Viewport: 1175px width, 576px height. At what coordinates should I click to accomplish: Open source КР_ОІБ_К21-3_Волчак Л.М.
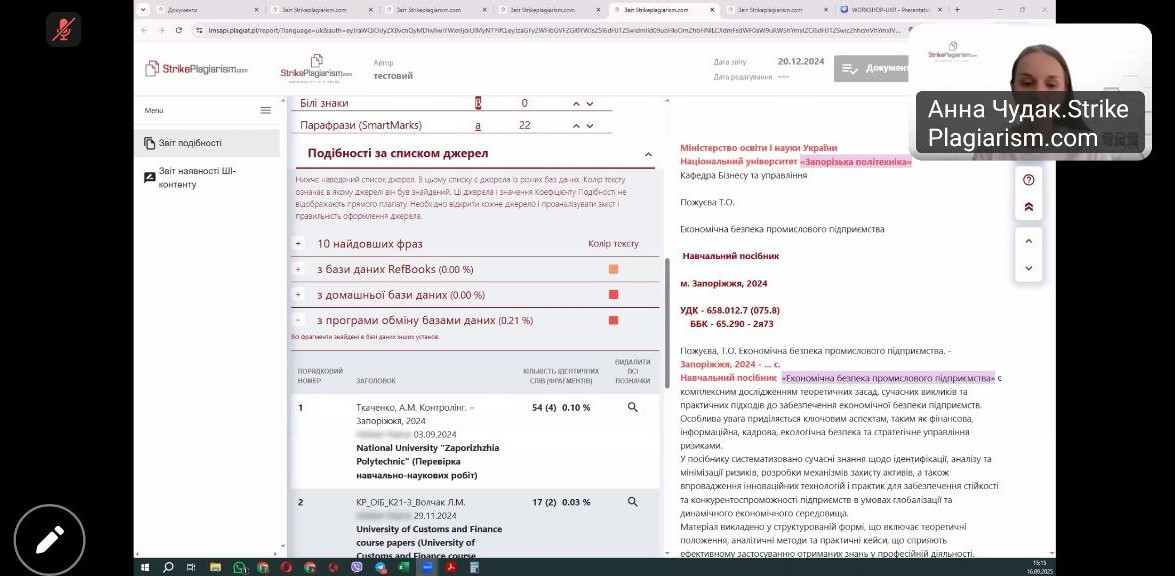411,502
